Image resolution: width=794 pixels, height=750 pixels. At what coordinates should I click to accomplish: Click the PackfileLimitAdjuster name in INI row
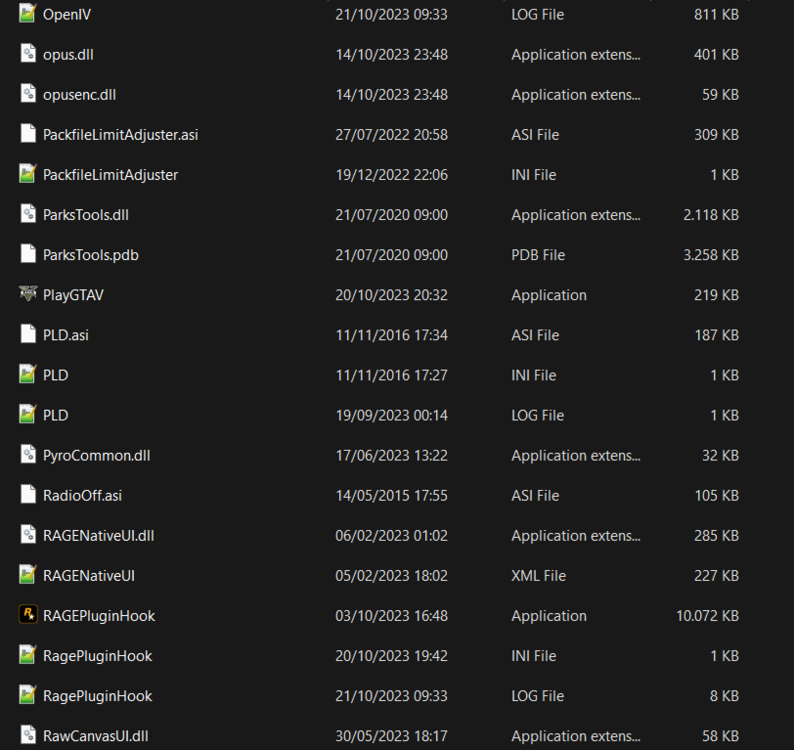[x=110, y=175]
